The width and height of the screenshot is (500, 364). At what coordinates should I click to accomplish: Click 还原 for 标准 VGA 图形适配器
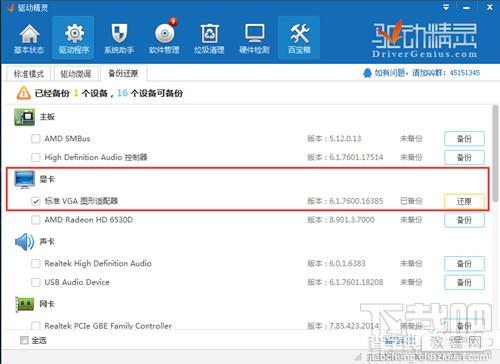coord(464,201)
